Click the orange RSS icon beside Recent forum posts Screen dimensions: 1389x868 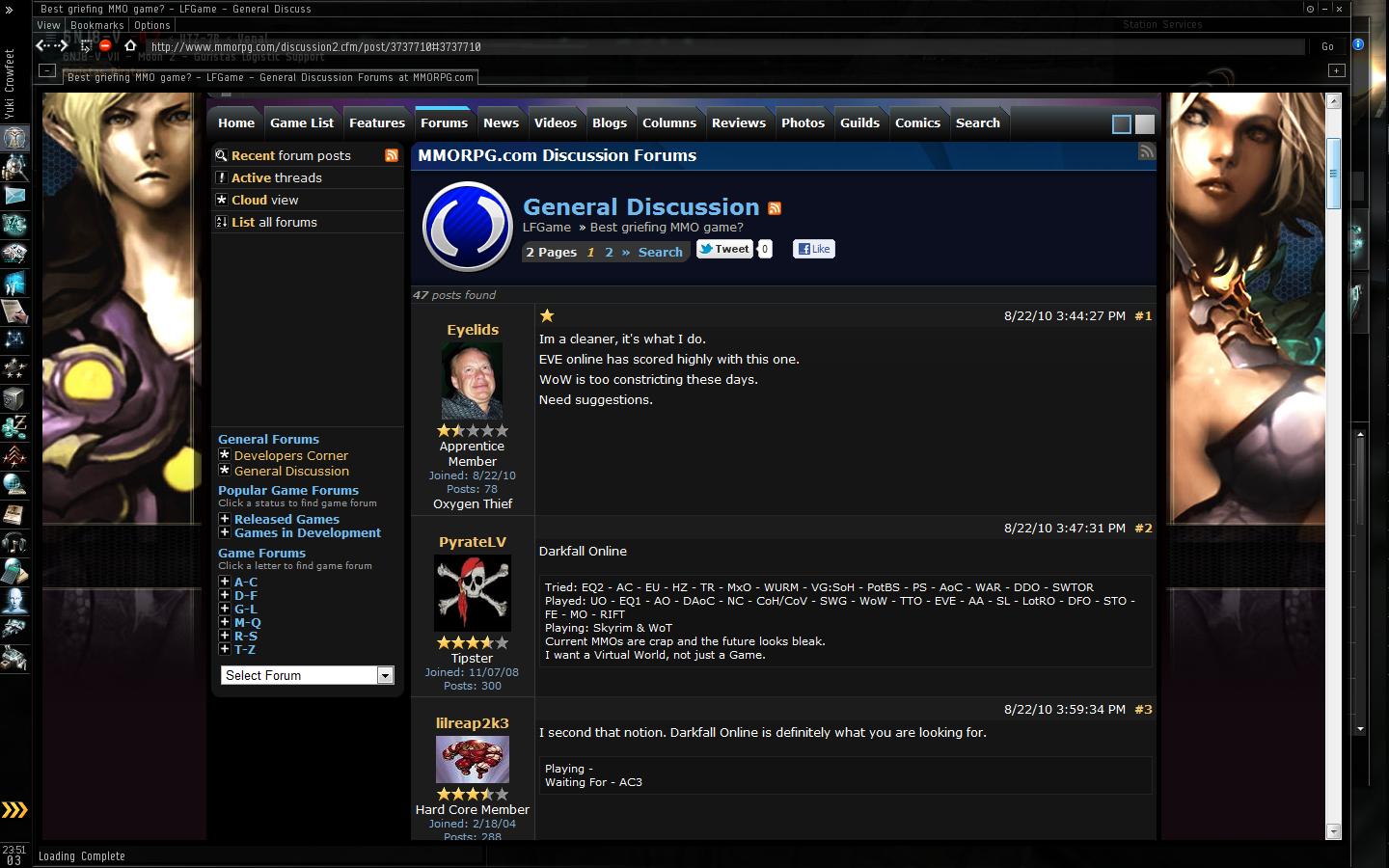(392, 155)
